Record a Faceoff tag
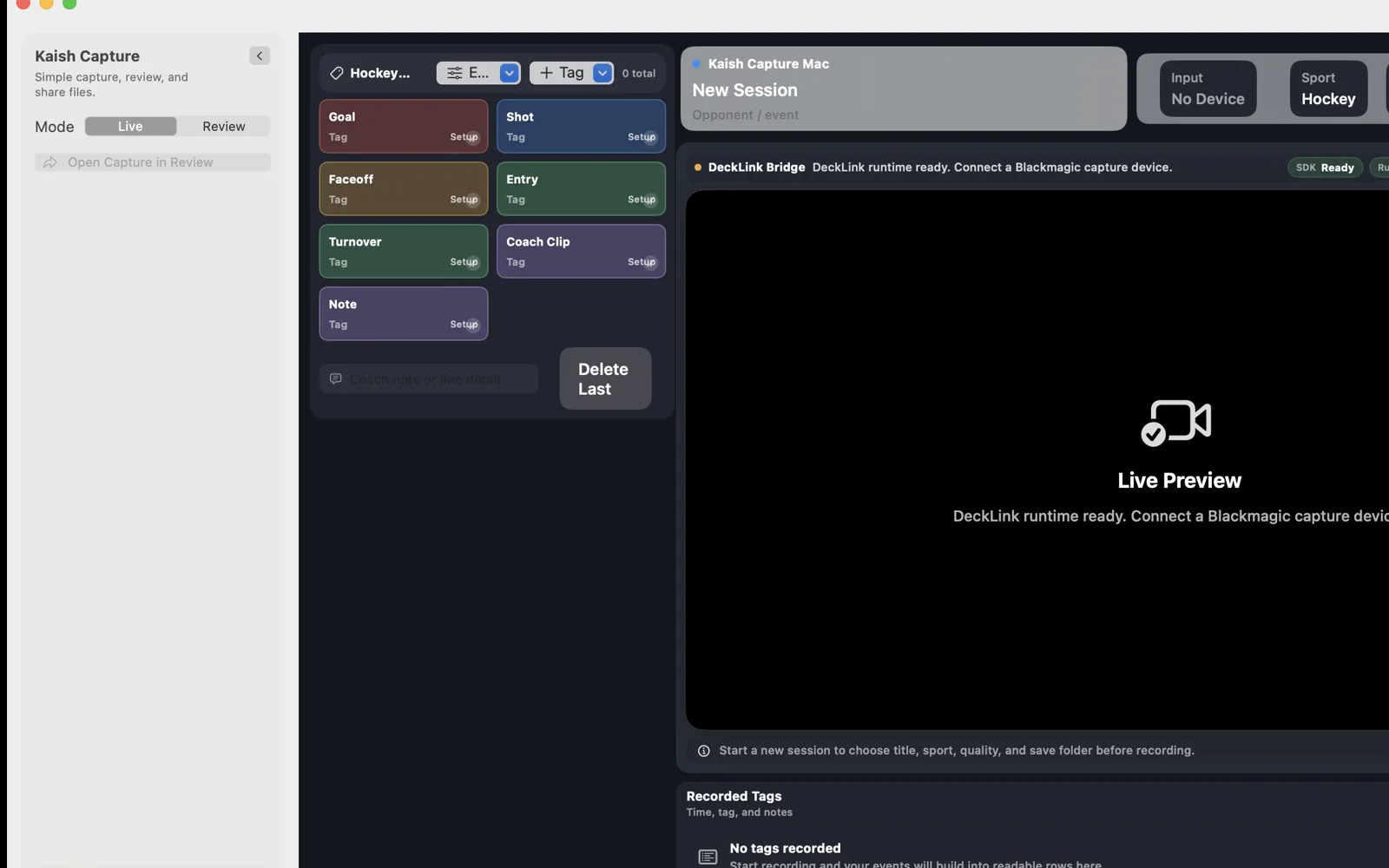The image size is (1389, 868). point(404,189)
